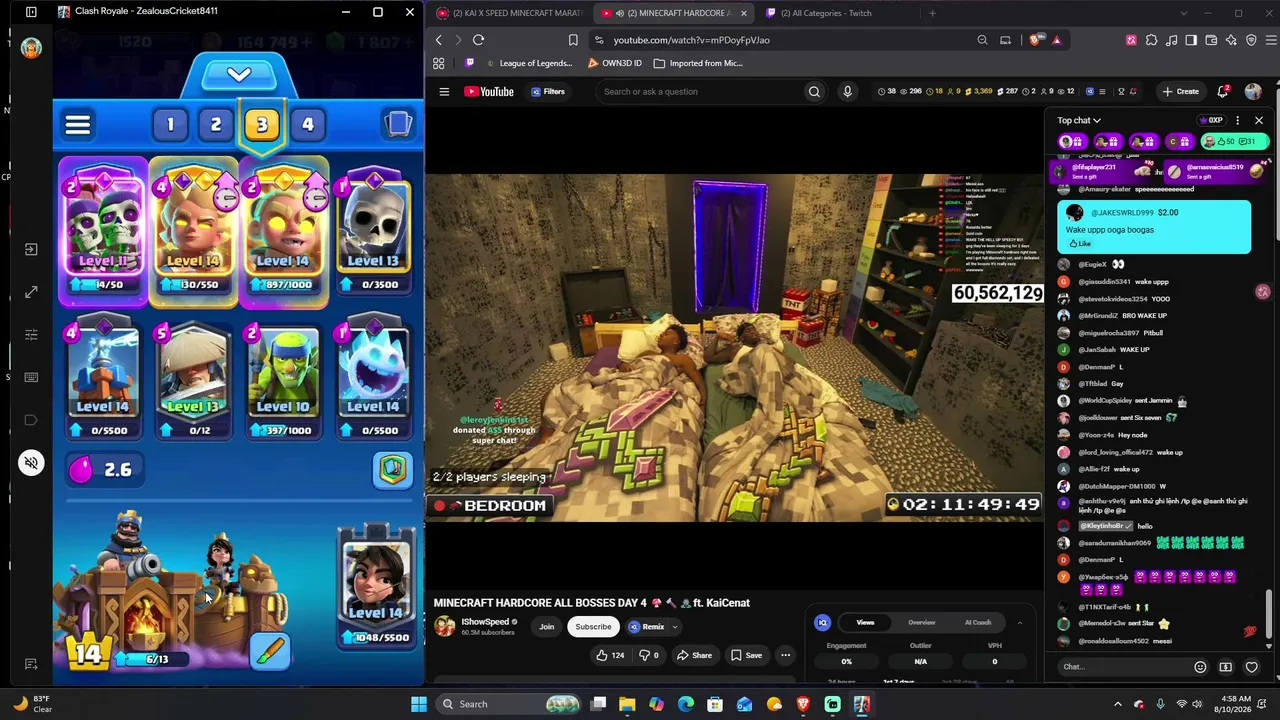Open the emoji picker in chat

1200,667
